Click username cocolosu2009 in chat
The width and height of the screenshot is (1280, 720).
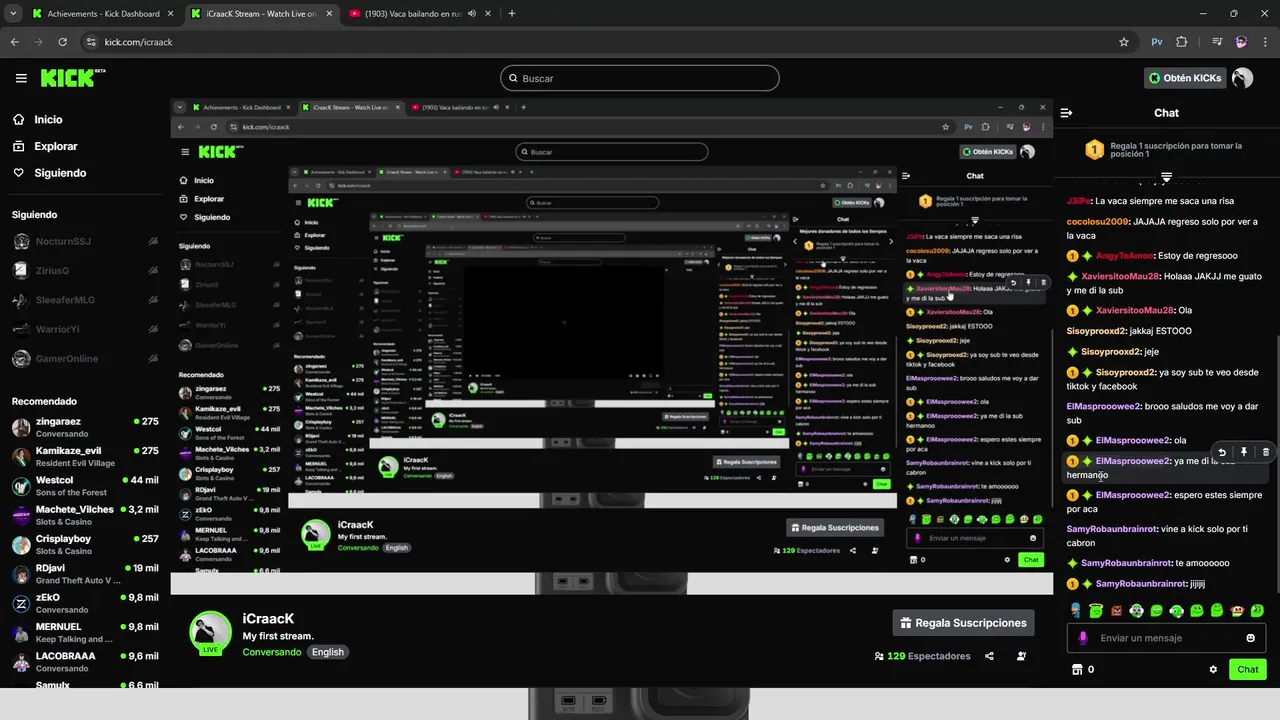(1097, 222)
